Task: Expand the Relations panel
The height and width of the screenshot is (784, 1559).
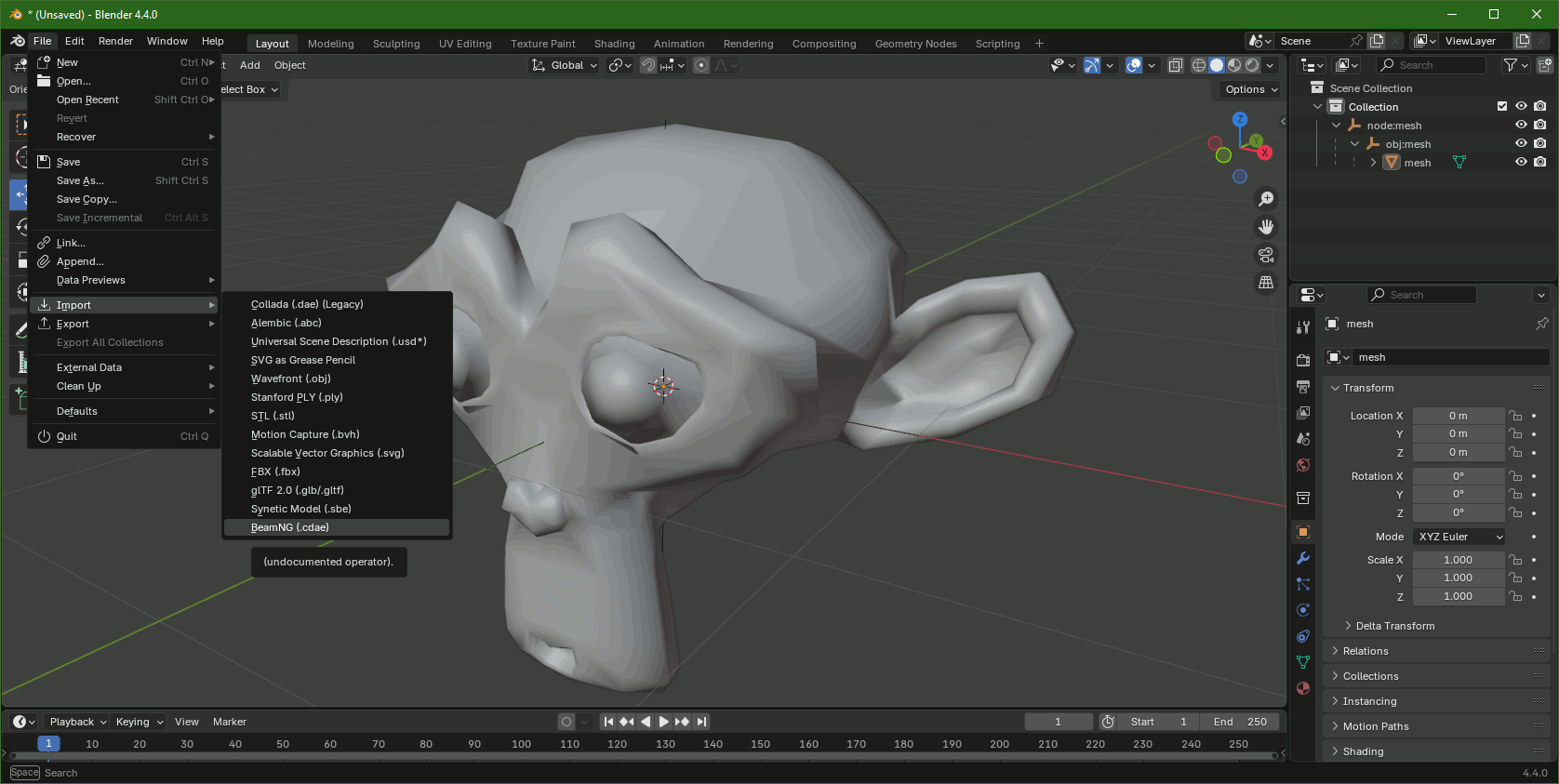Action: point(1366,651)
